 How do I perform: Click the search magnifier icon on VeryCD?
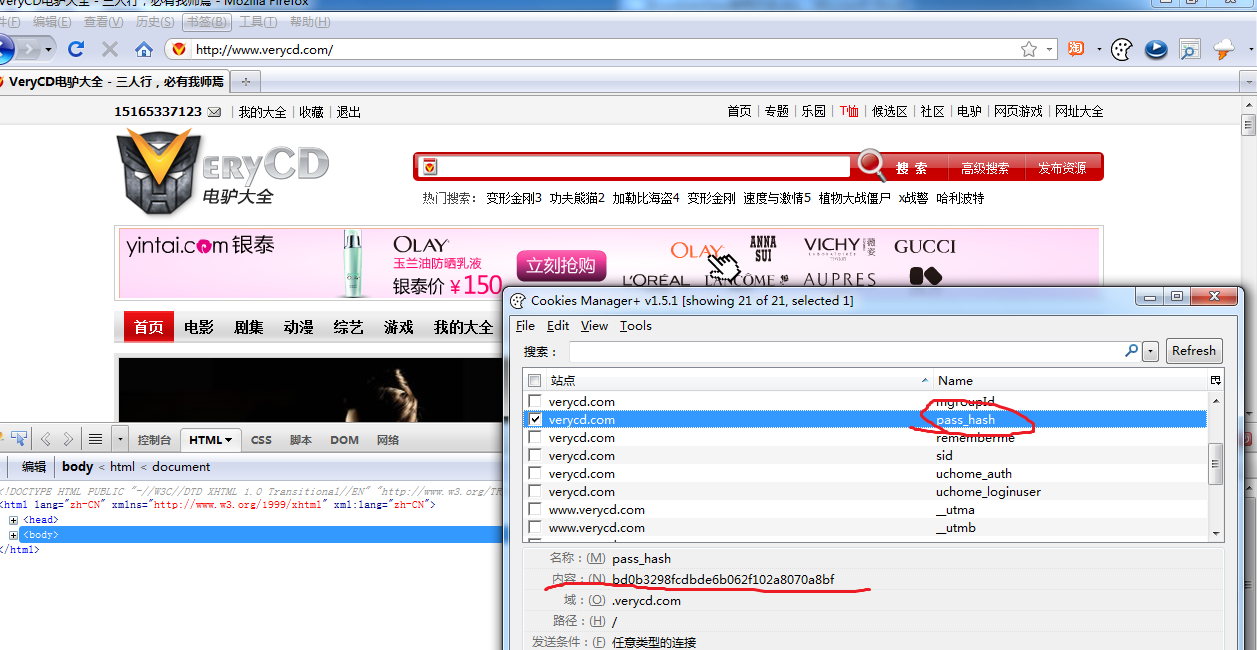[x=871, y=166]
